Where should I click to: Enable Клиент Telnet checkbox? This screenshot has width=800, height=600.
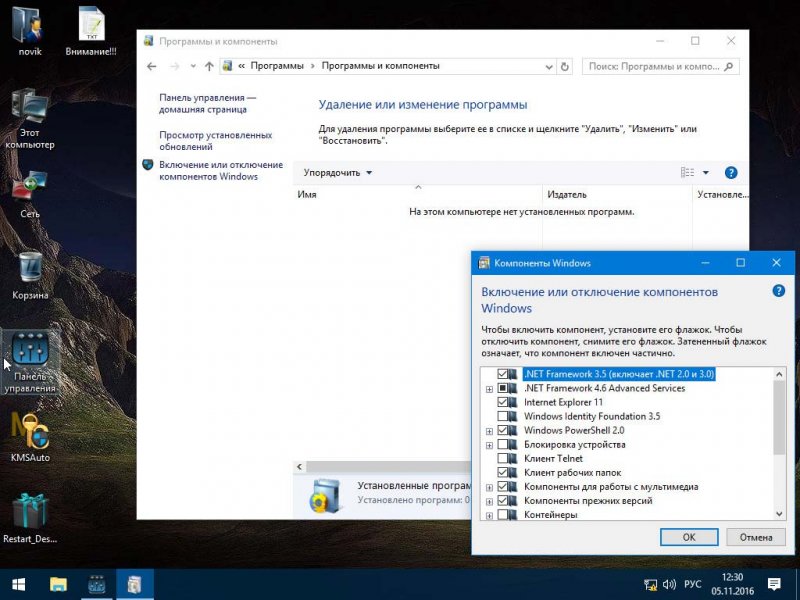503,458
